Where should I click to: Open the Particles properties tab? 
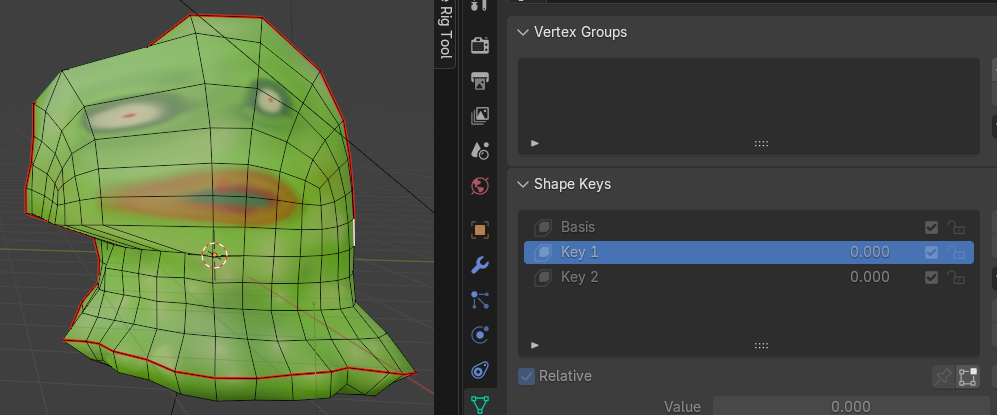coord(480,299)
